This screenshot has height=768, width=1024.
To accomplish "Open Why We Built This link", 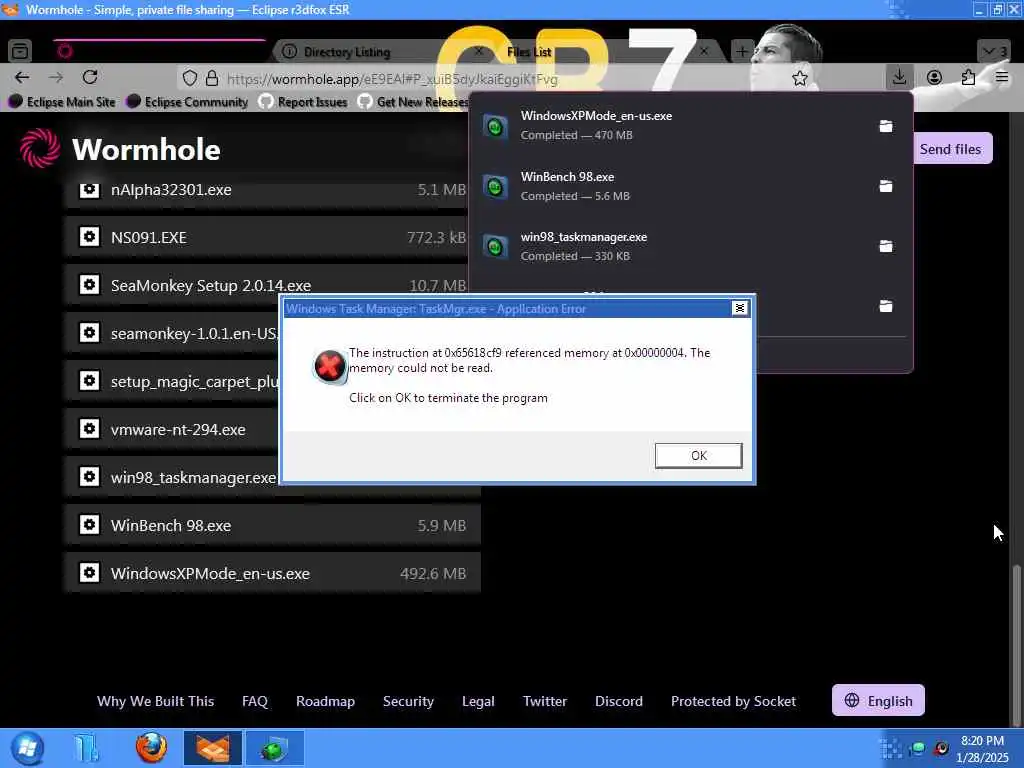I will click(155, 701).
